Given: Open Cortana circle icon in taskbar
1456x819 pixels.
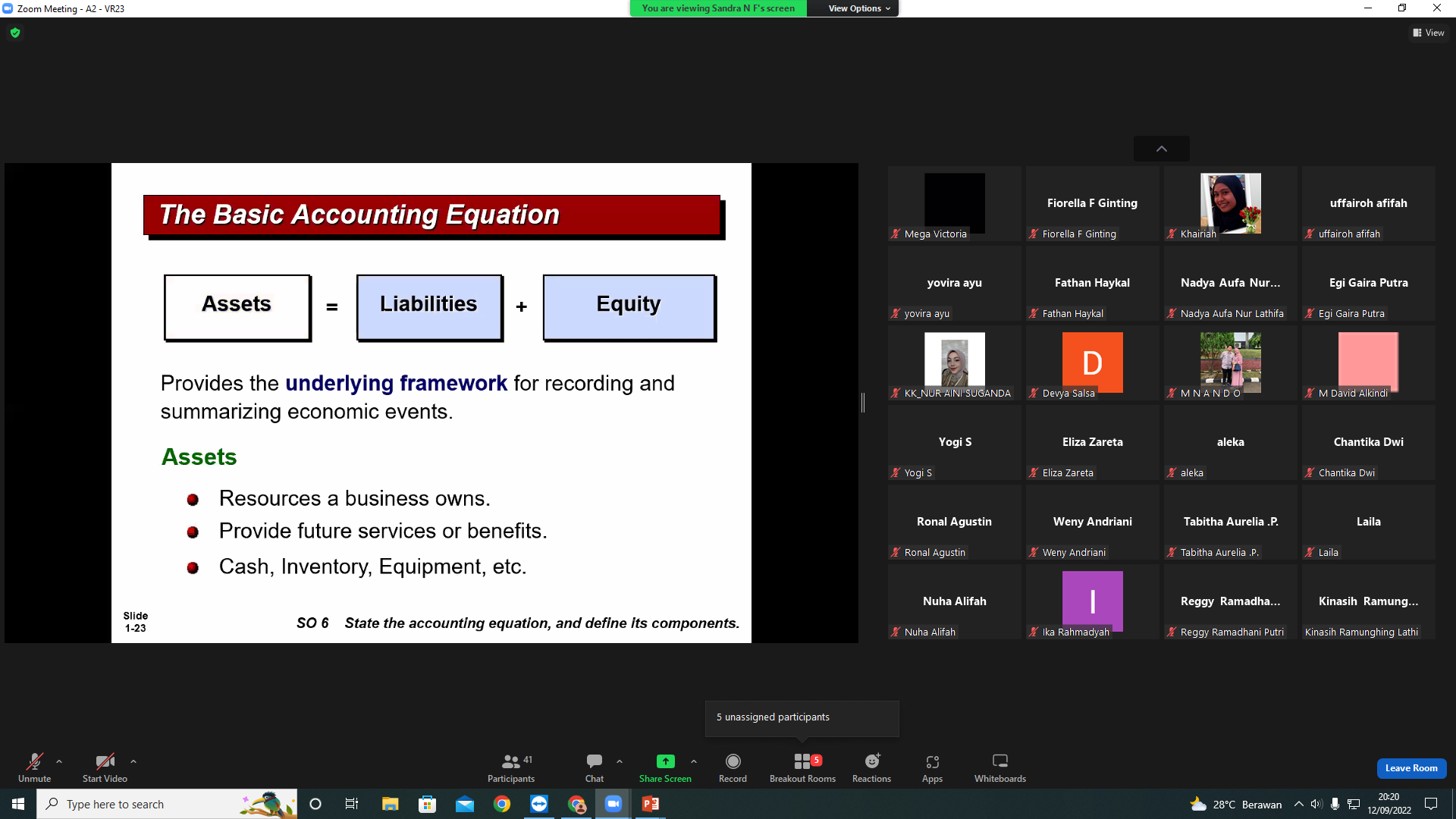Looking at the screenshot, I should (x=315, y=804).
